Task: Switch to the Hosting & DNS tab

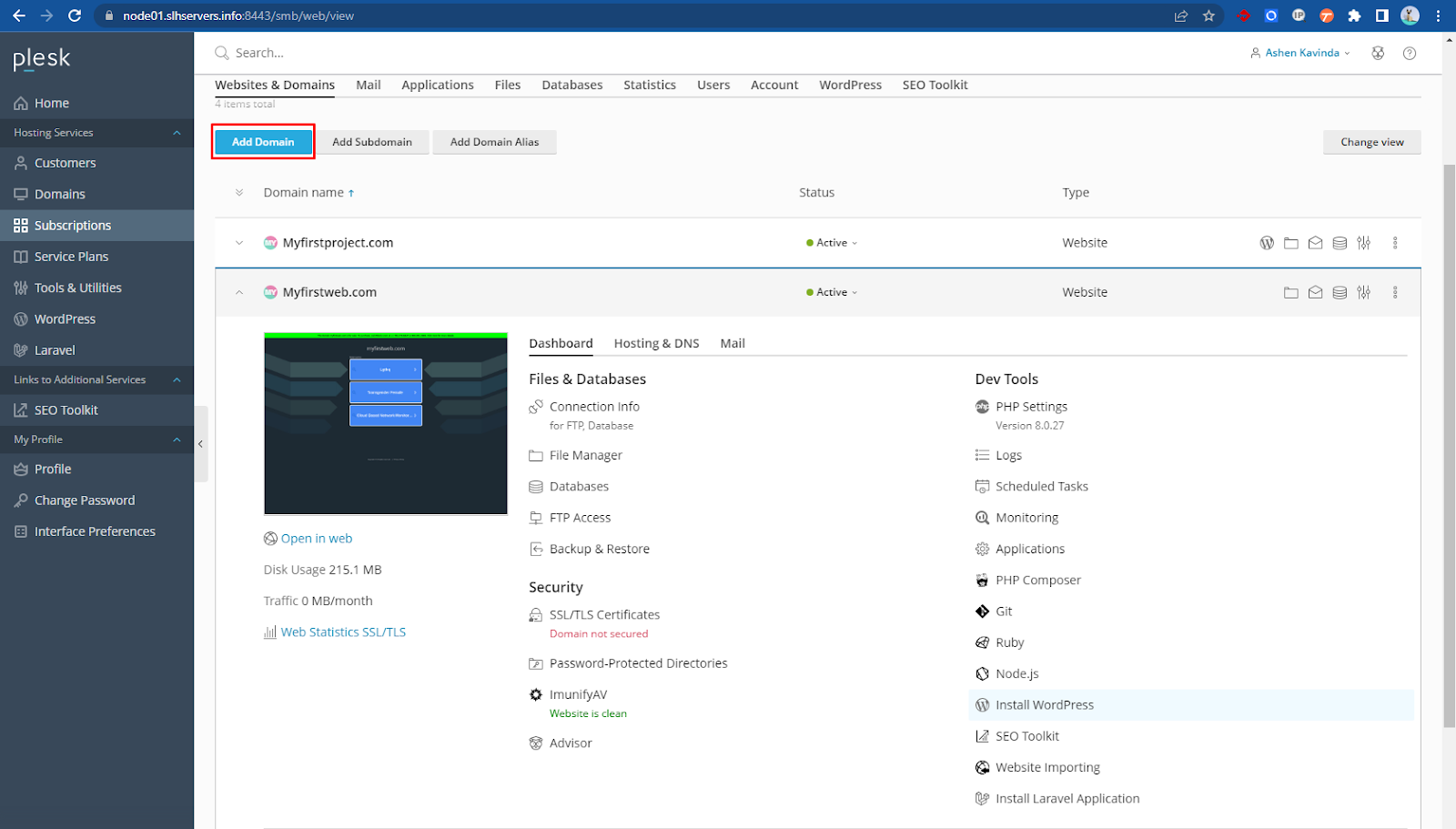Action: click(x=656, y=343)
